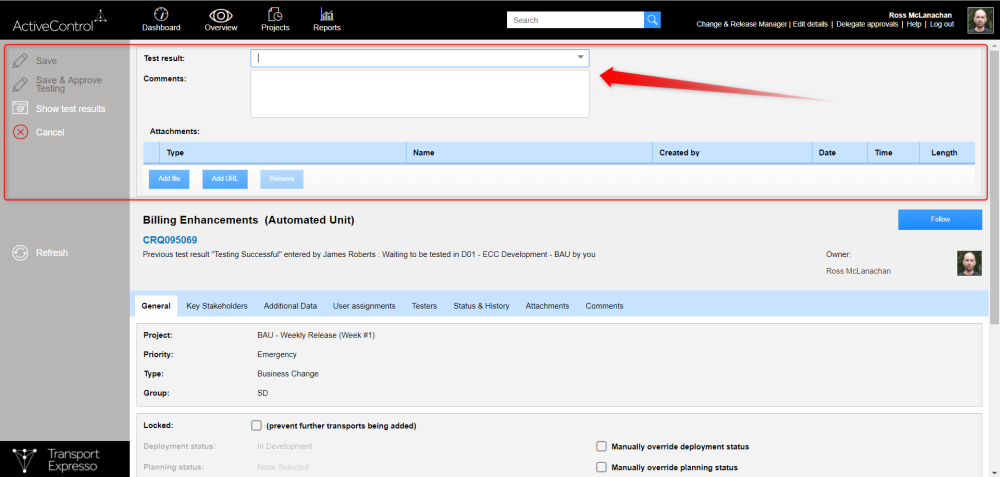
Task: Click into the Search input field
Action: point(575,20)
